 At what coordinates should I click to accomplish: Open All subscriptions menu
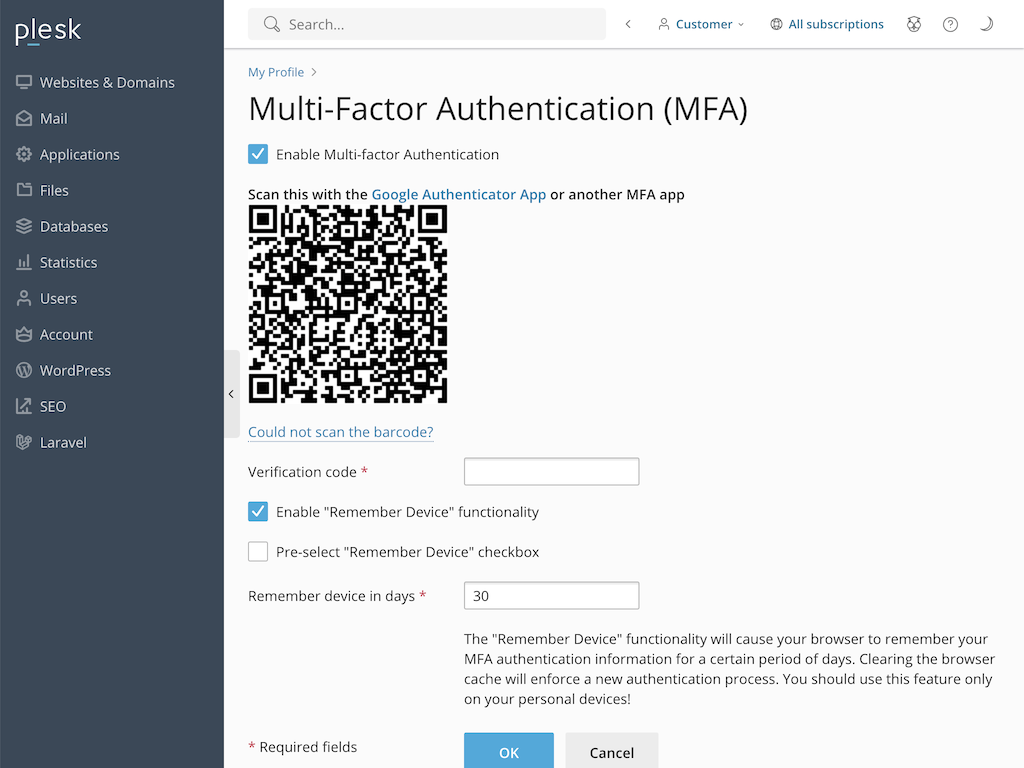[827, 24]
